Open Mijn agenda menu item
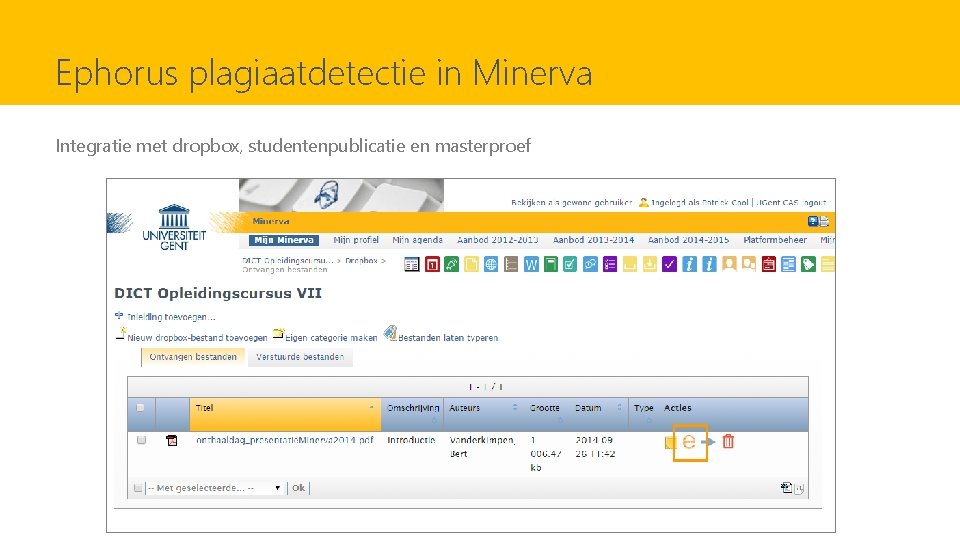Image resolution: width=960 pixels, height=540 pixels. [x=418, y=240]
